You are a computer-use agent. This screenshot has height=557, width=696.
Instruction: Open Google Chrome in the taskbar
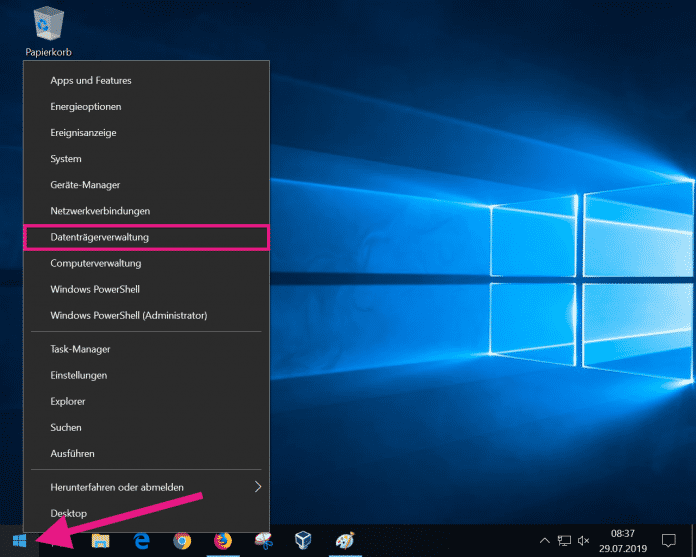(x=182, y=541)
